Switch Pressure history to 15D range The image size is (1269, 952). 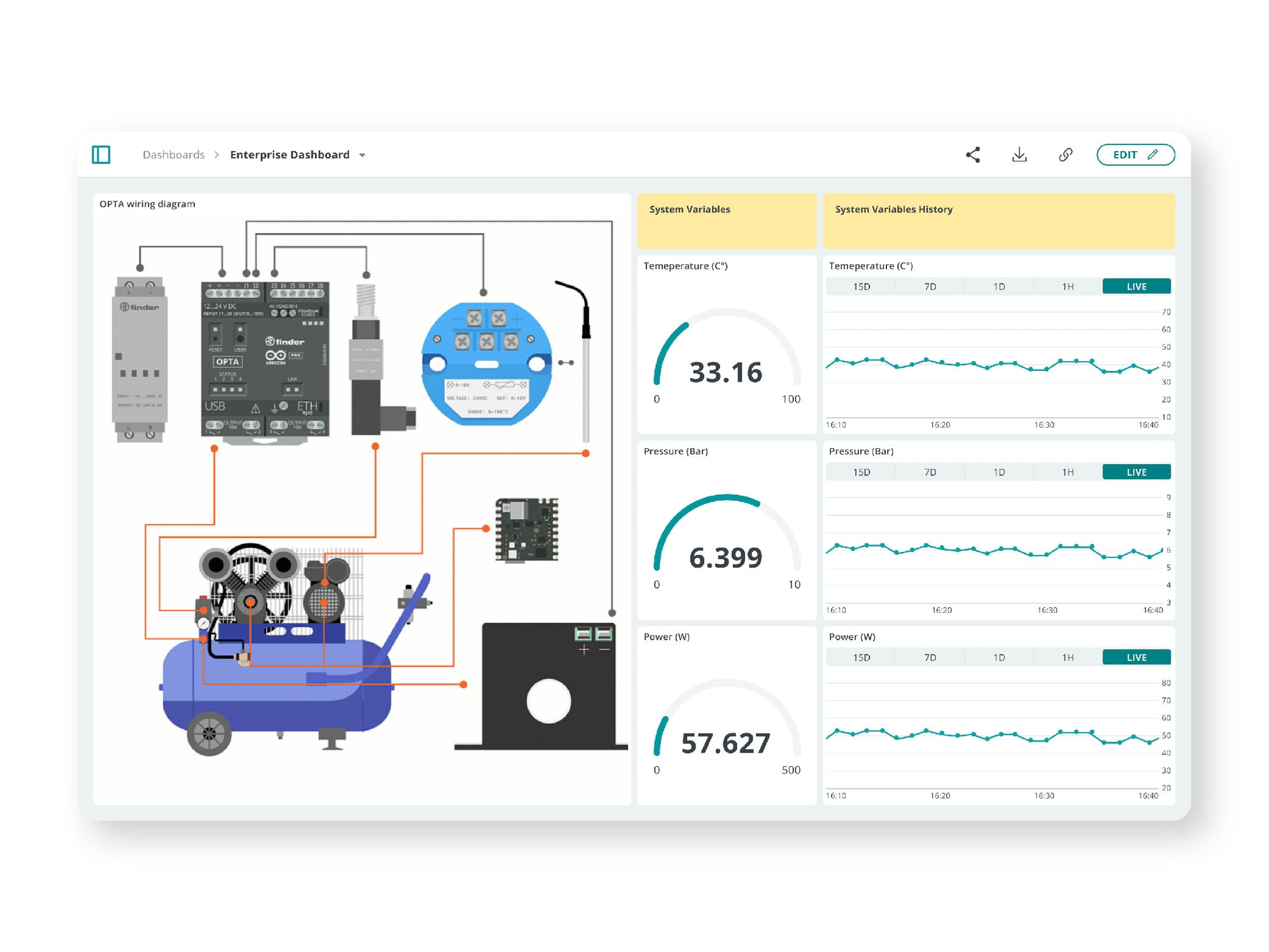click(x=860, y=471)
